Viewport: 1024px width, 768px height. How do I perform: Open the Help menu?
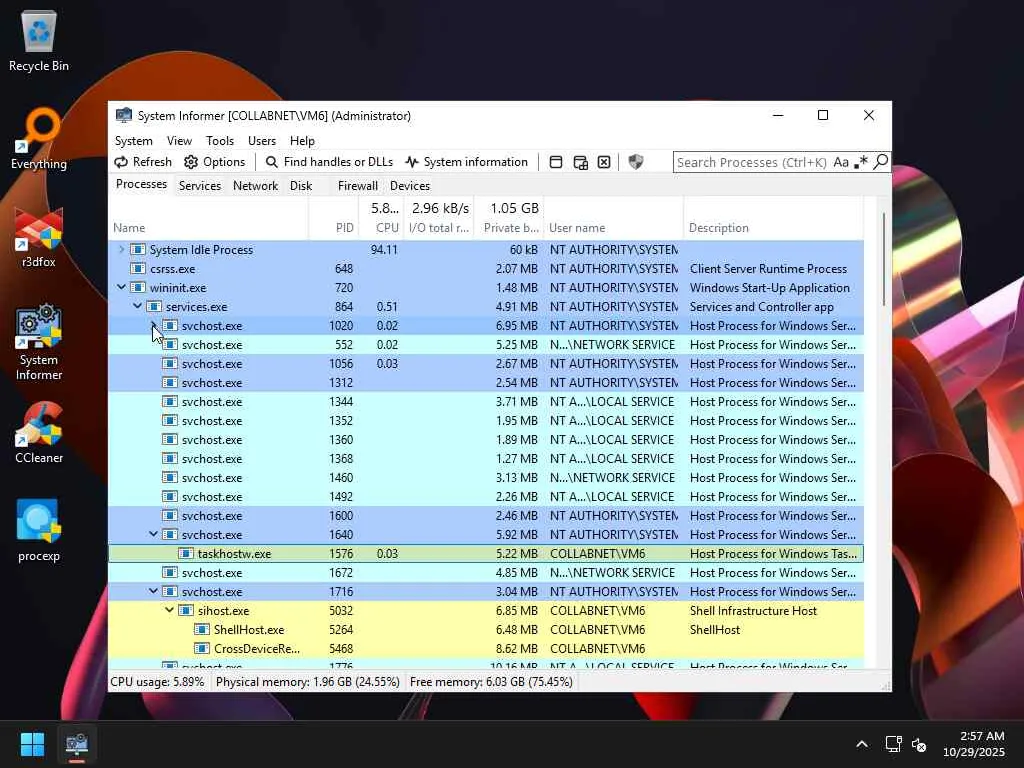point(302,141)
